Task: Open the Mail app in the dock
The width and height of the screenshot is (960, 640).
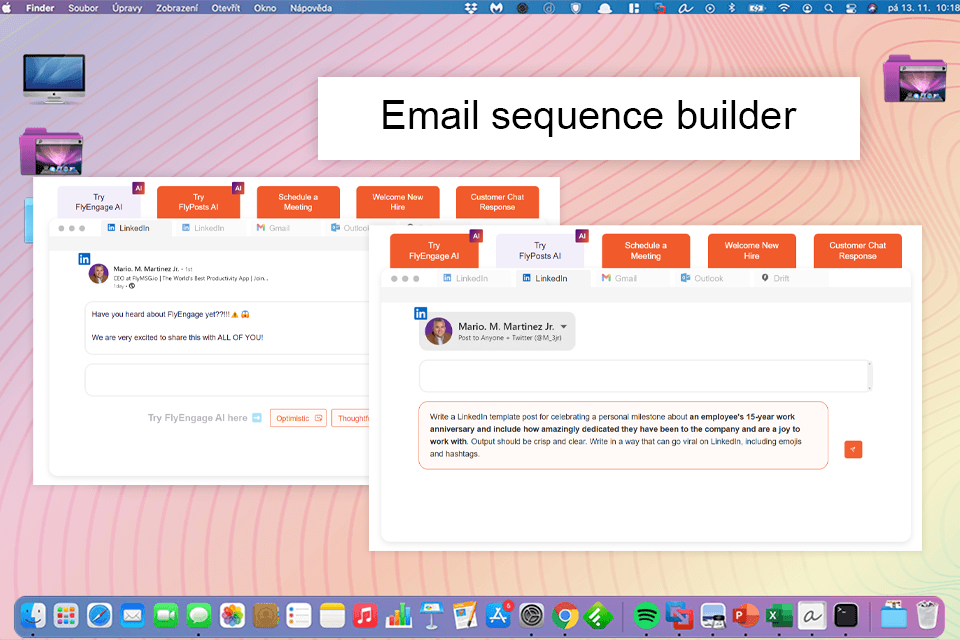Action: point(132,616)
